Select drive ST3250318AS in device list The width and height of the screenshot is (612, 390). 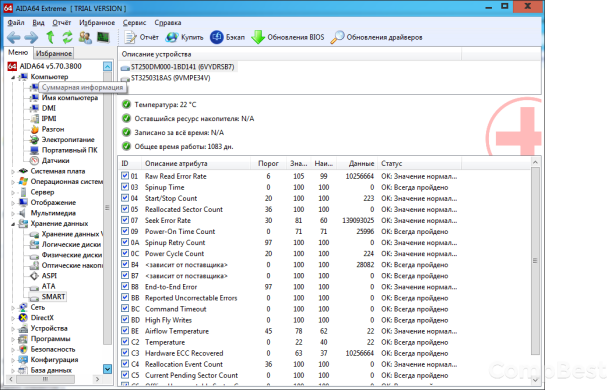(171, 78)
